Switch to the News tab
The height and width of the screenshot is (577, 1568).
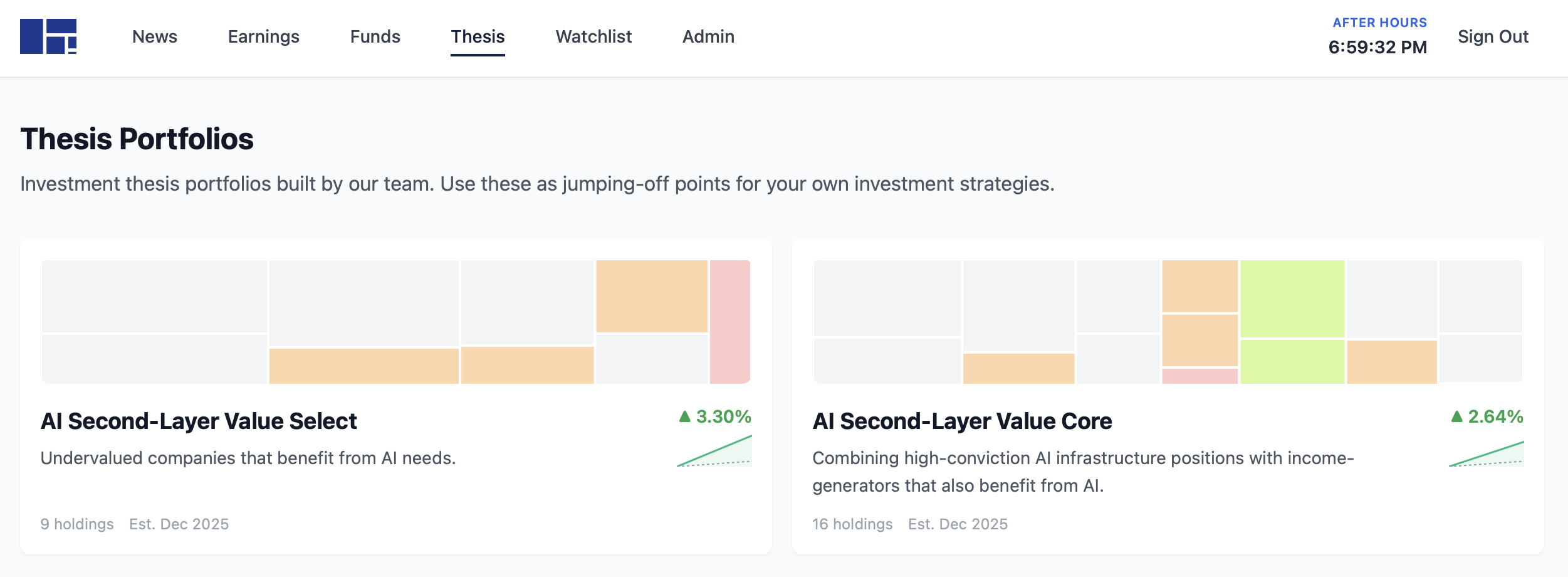point(154,38)
